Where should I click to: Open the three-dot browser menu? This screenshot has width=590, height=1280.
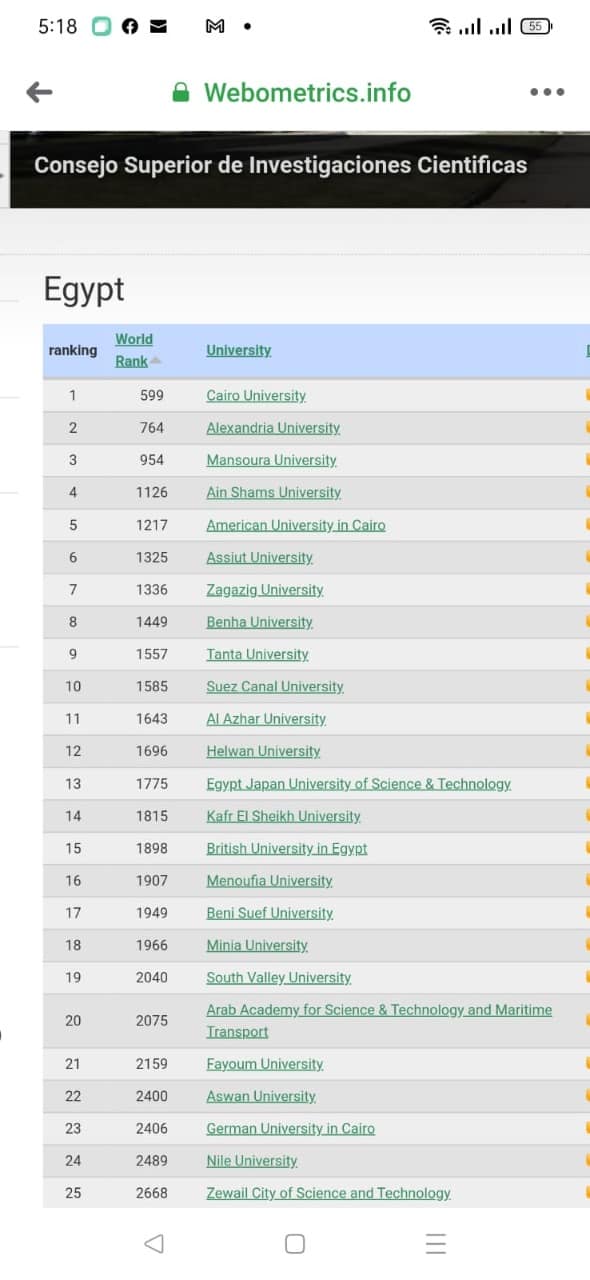point(547,92)
